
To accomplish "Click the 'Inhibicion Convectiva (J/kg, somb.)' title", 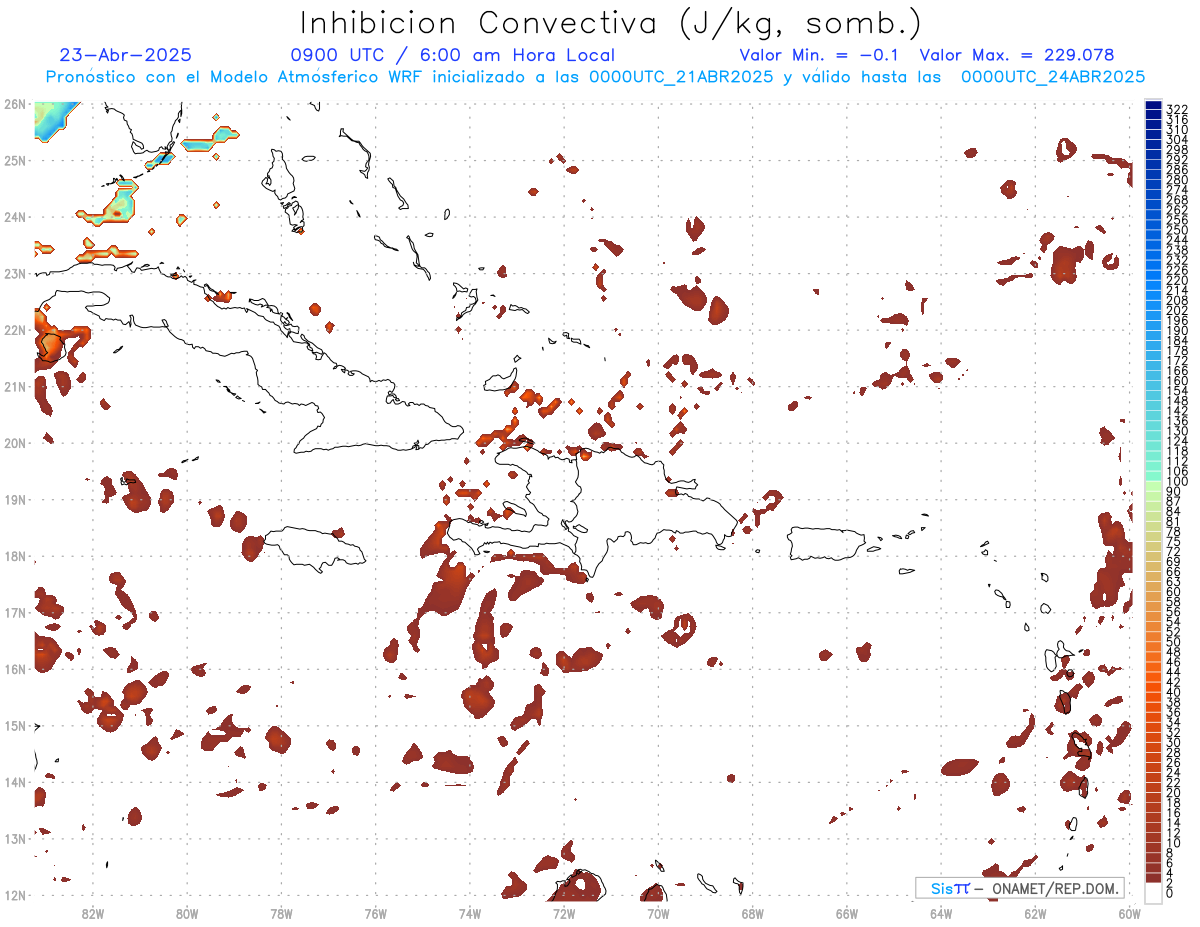I will pos(611,23).
